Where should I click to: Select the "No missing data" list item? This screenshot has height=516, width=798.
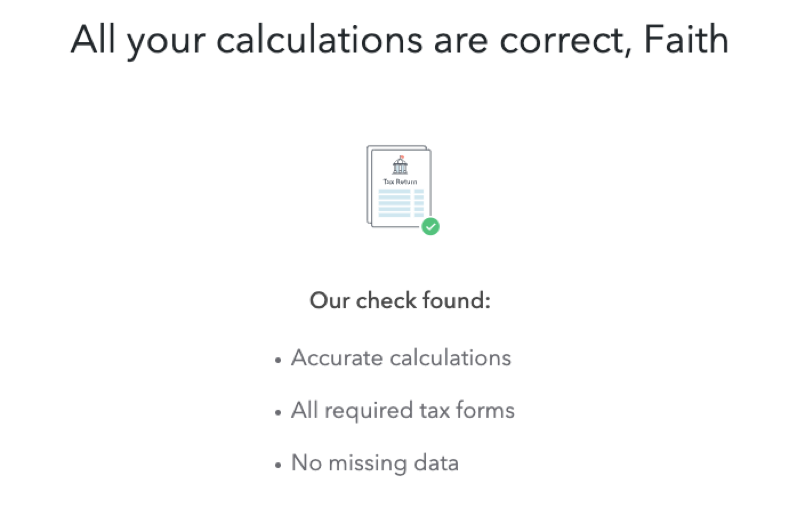[374, 464]
